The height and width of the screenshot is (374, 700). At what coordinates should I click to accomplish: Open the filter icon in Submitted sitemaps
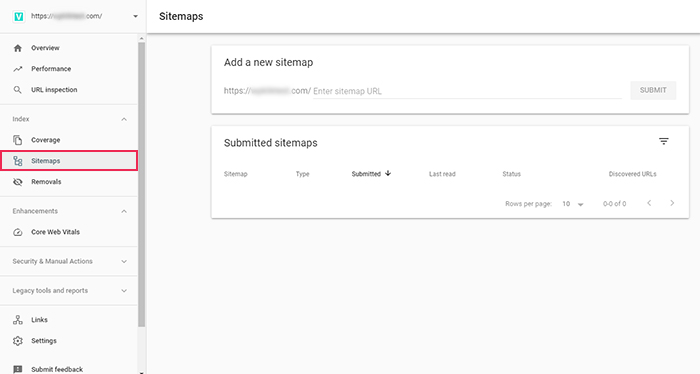[664, 141]
